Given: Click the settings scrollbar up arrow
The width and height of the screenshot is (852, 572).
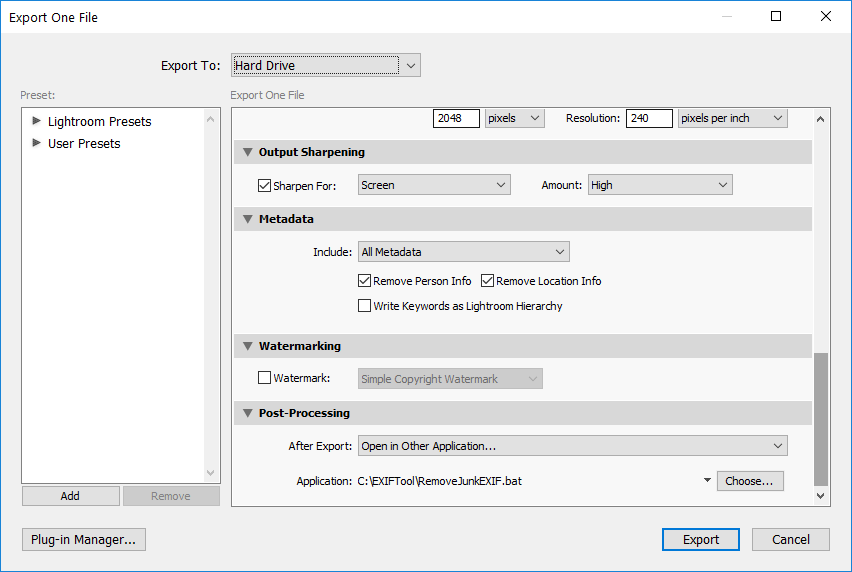Looking at the screenshot, I should coord(820,119).
